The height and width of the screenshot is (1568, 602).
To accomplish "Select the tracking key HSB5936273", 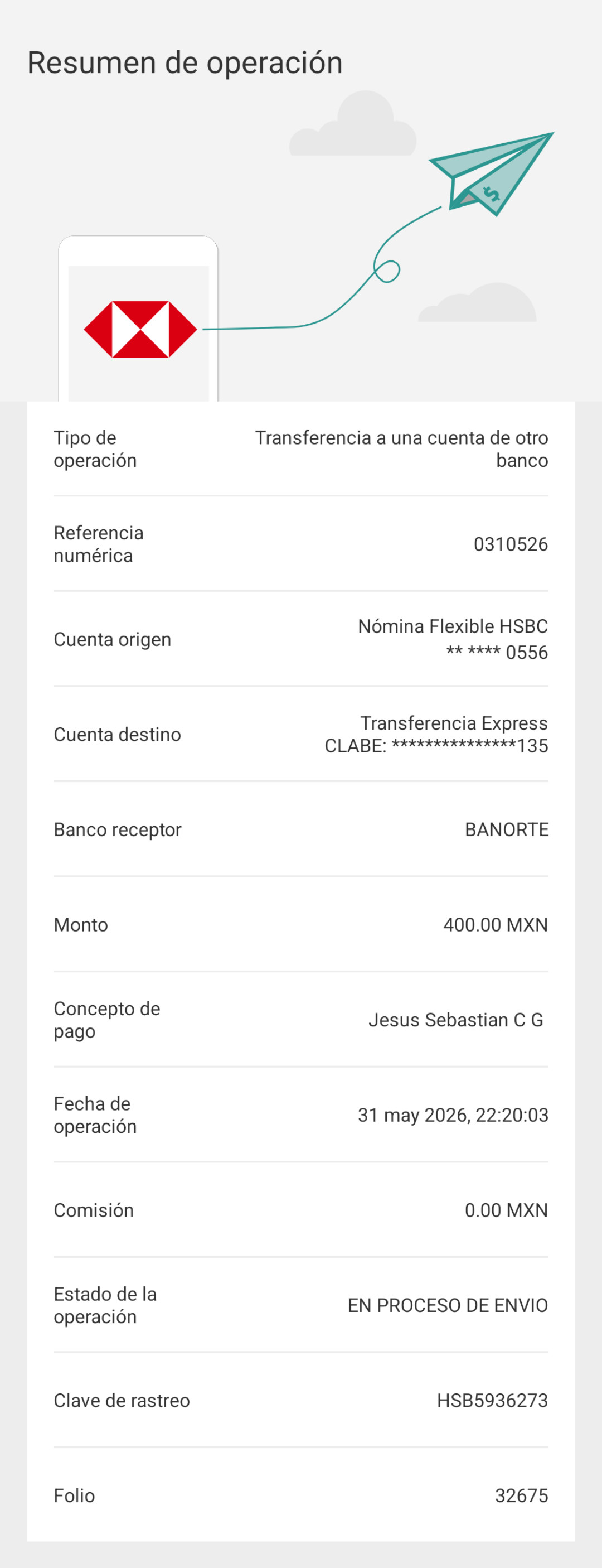I will coord(493,1400).
